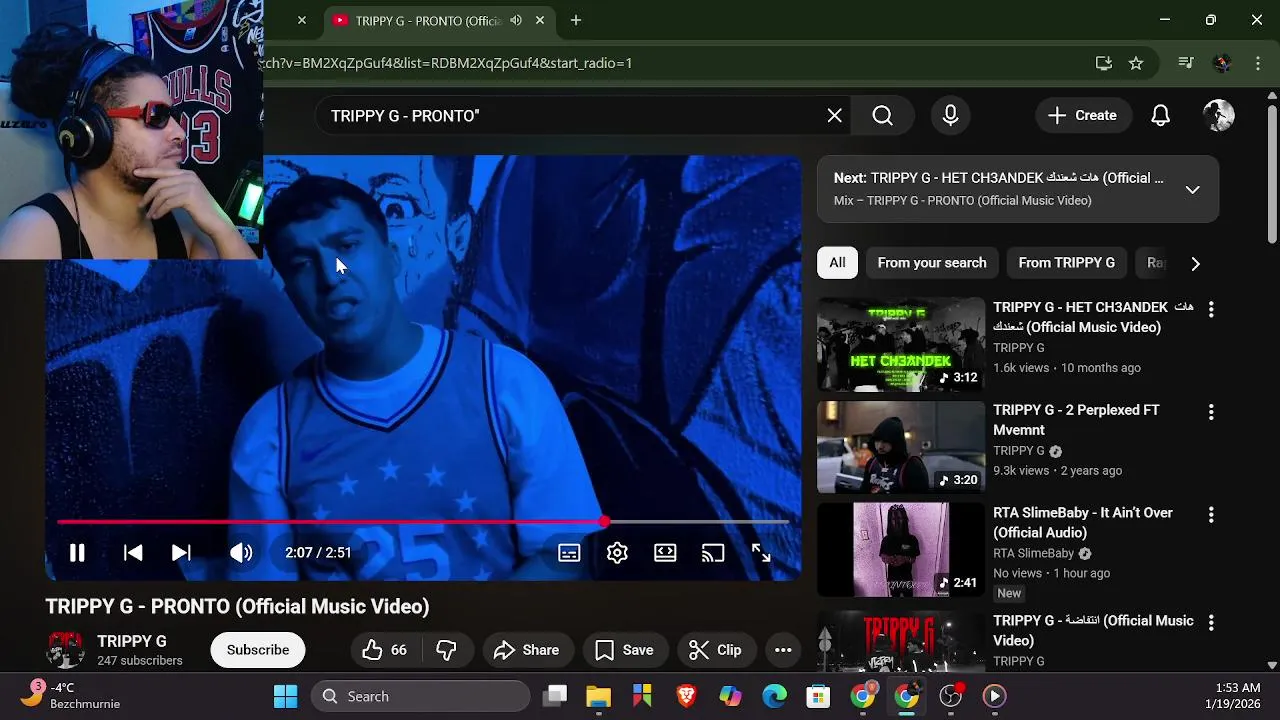Click the taskbar Search box

(420, 696)
